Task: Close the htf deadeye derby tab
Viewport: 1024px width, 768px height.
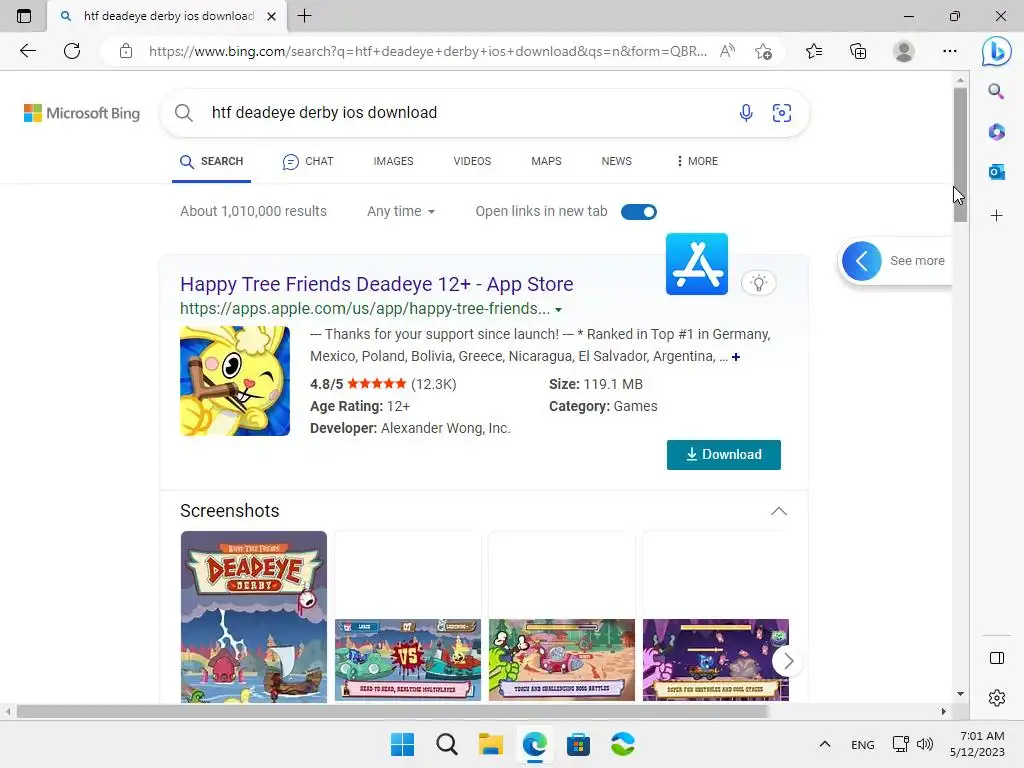Action: click(x=272, y=16)
